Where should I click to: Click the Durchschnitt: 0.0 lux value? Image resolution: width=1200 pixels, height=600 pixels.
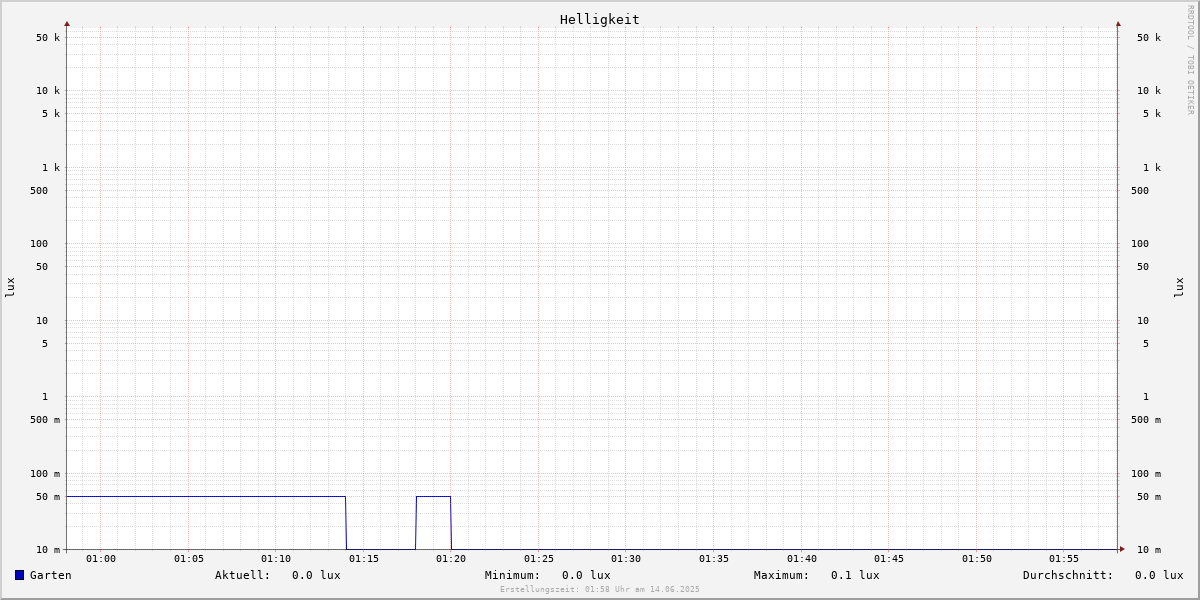(1103, 575)
